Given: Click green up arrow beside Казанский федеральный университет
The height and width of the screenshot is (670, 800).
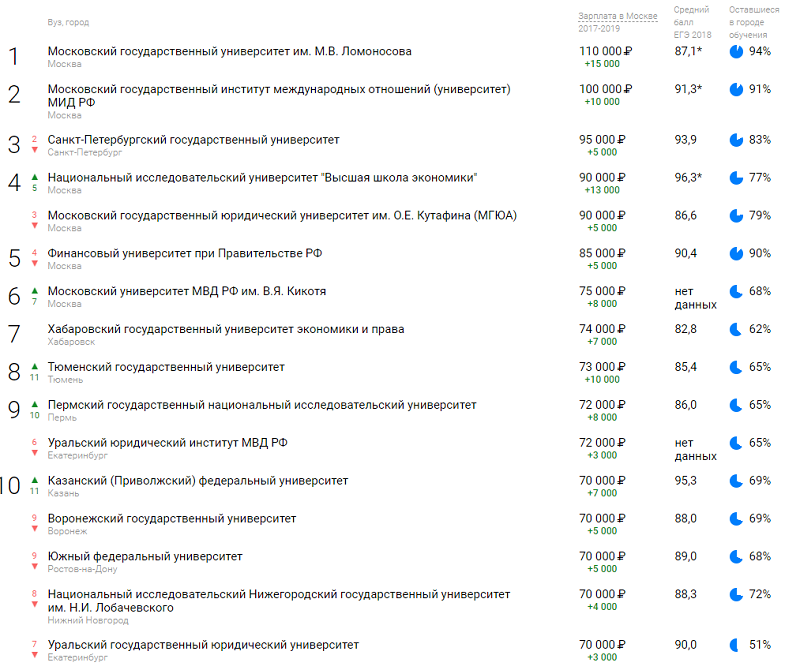Looking at the screenshot, I should click(35, 480).
